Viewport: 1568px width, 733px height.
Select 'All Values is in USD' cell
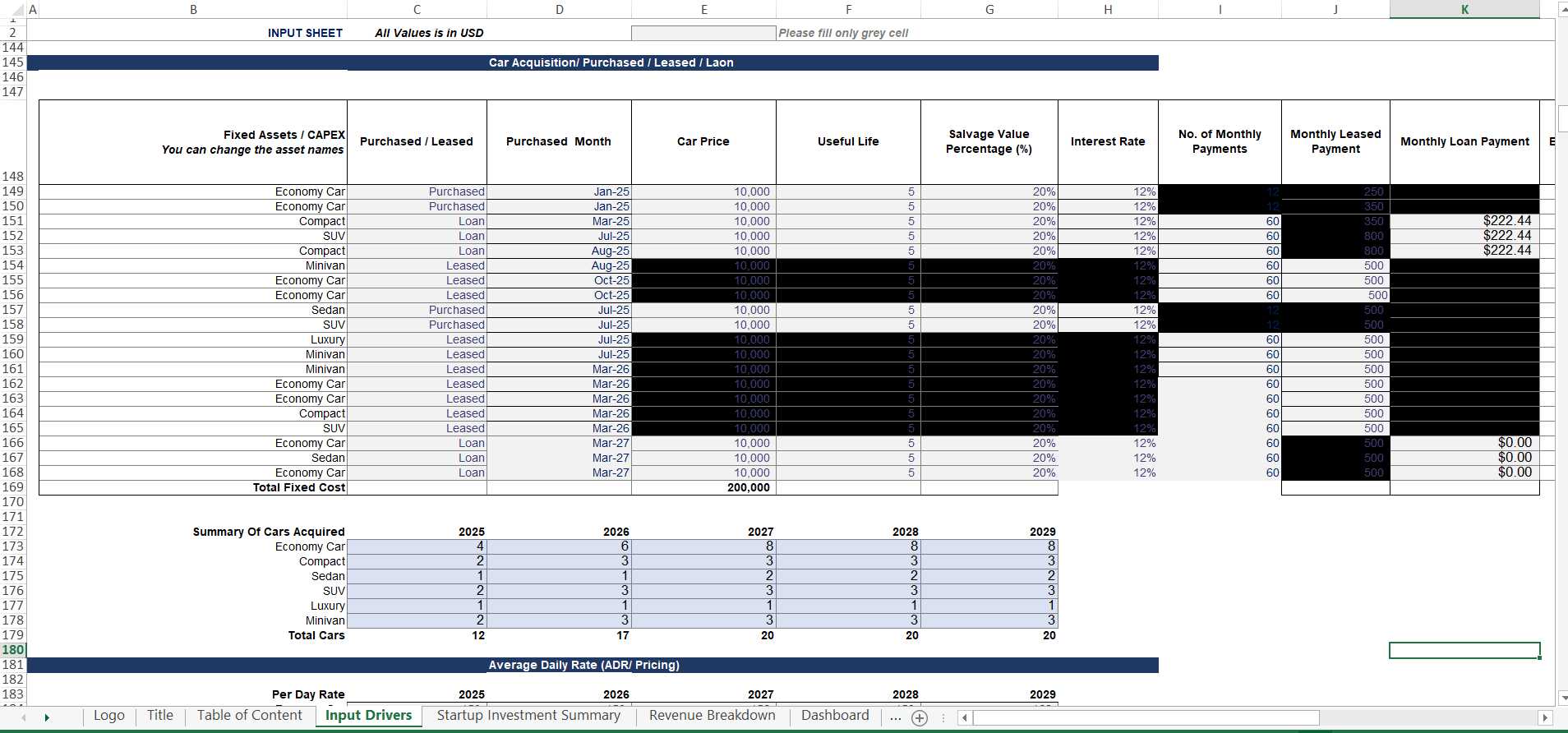coord(429,33)
